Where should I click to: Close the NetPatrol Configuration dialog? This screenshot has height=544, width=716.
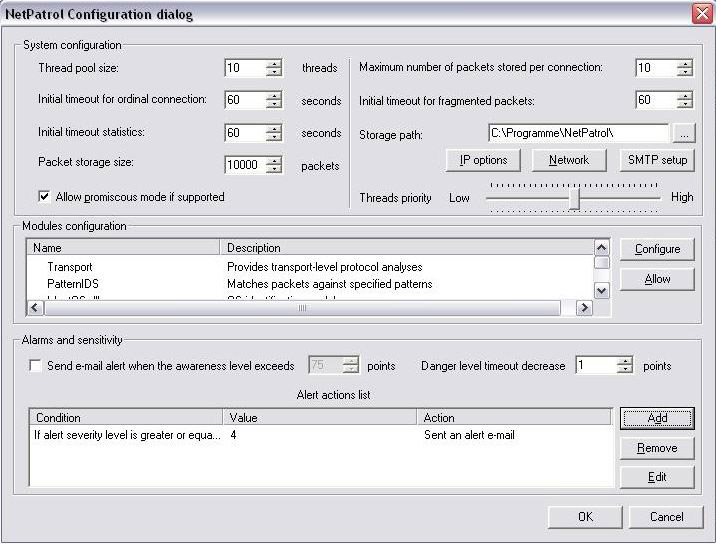[x=702, y=14]
